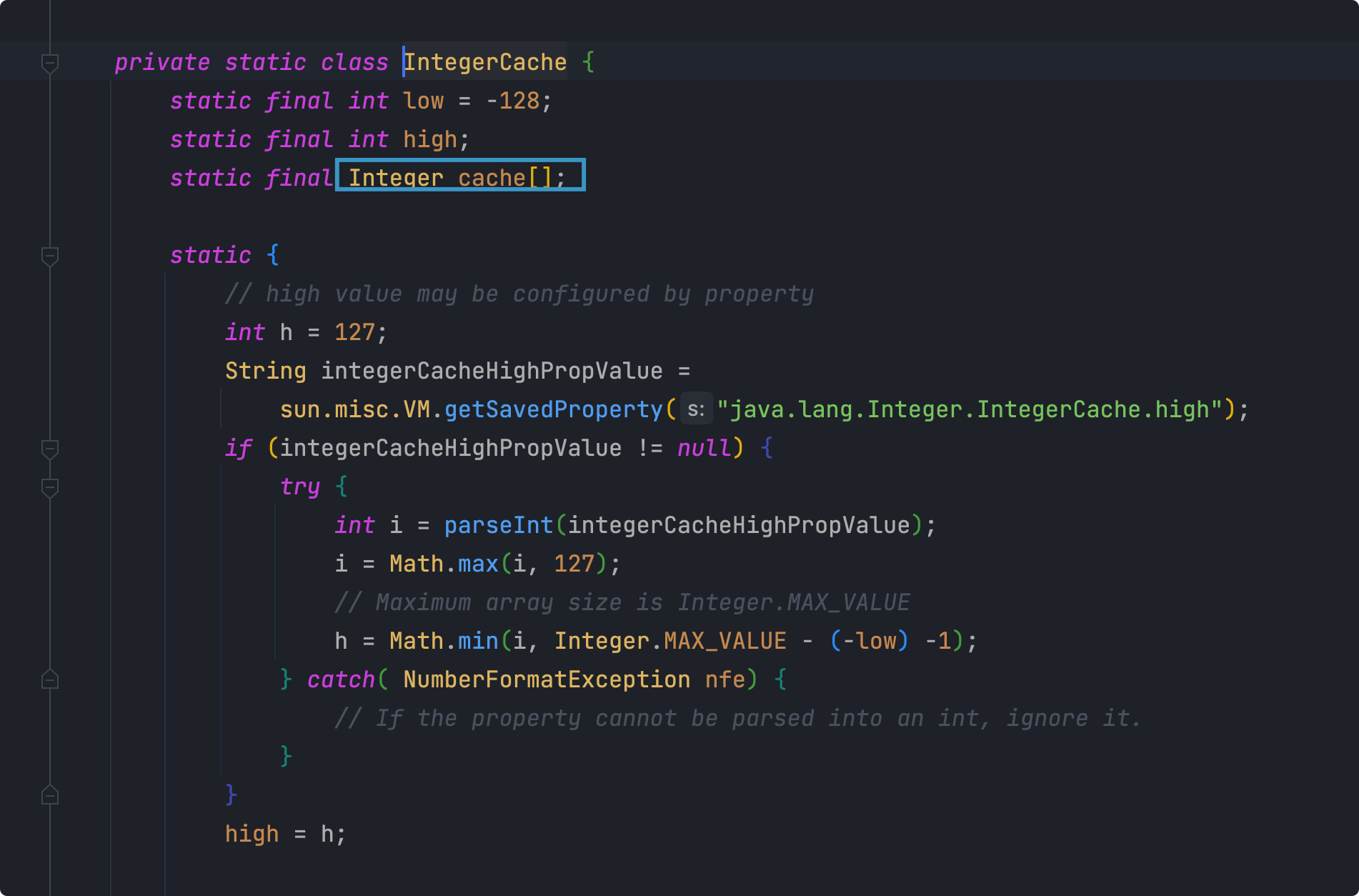This screenshot has height=896, width=1359.
Task: Click the comment 'high value may be configured by property'
Action: 519,294
